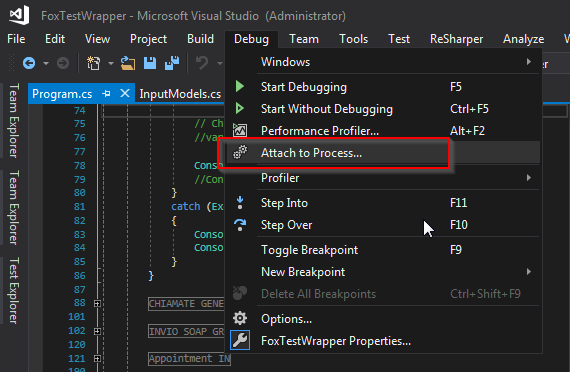Click line number 86 in the gutter

(x=80, y=276)
